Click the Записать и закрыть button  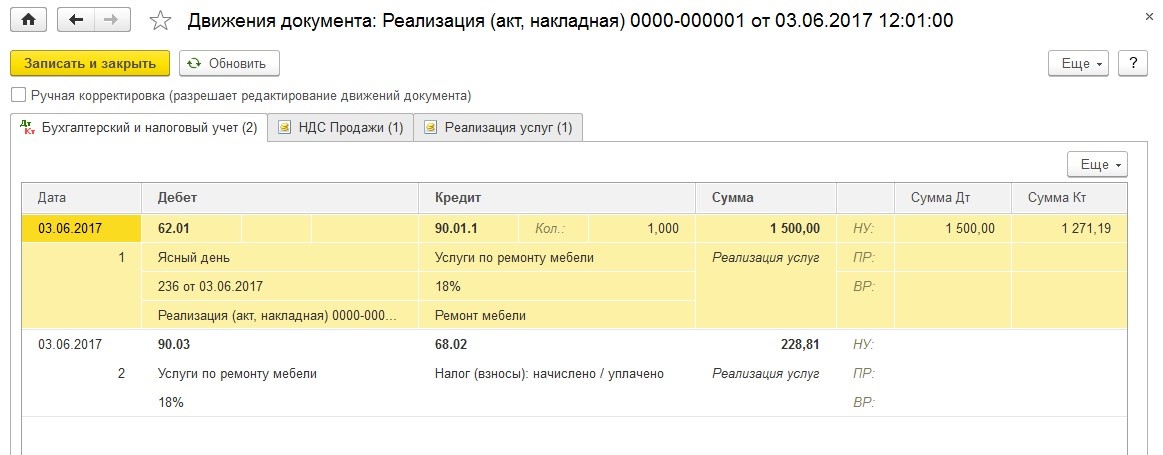point(90,63)
